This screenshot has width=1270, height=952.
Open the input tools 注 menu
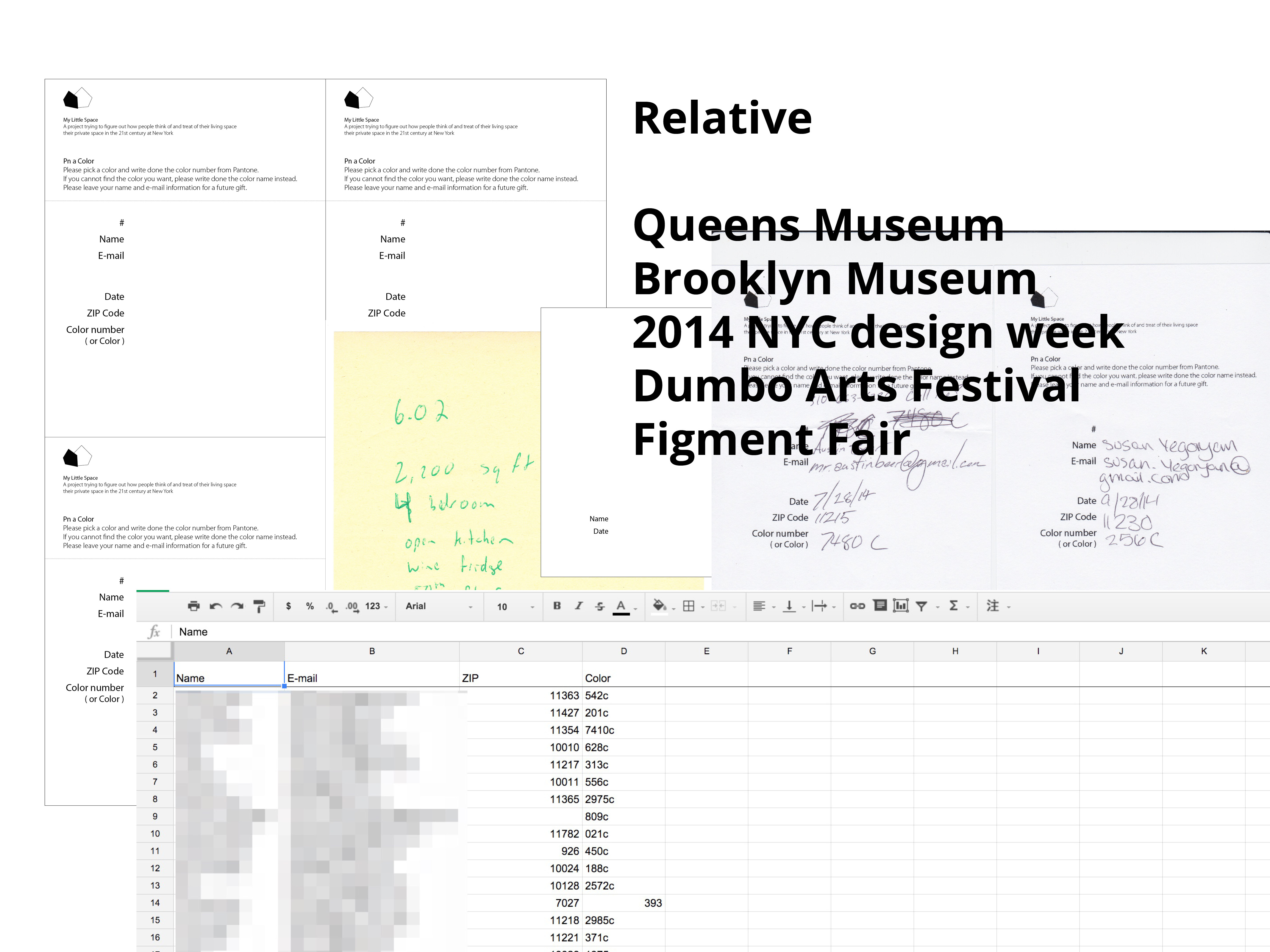coord(998,606)
